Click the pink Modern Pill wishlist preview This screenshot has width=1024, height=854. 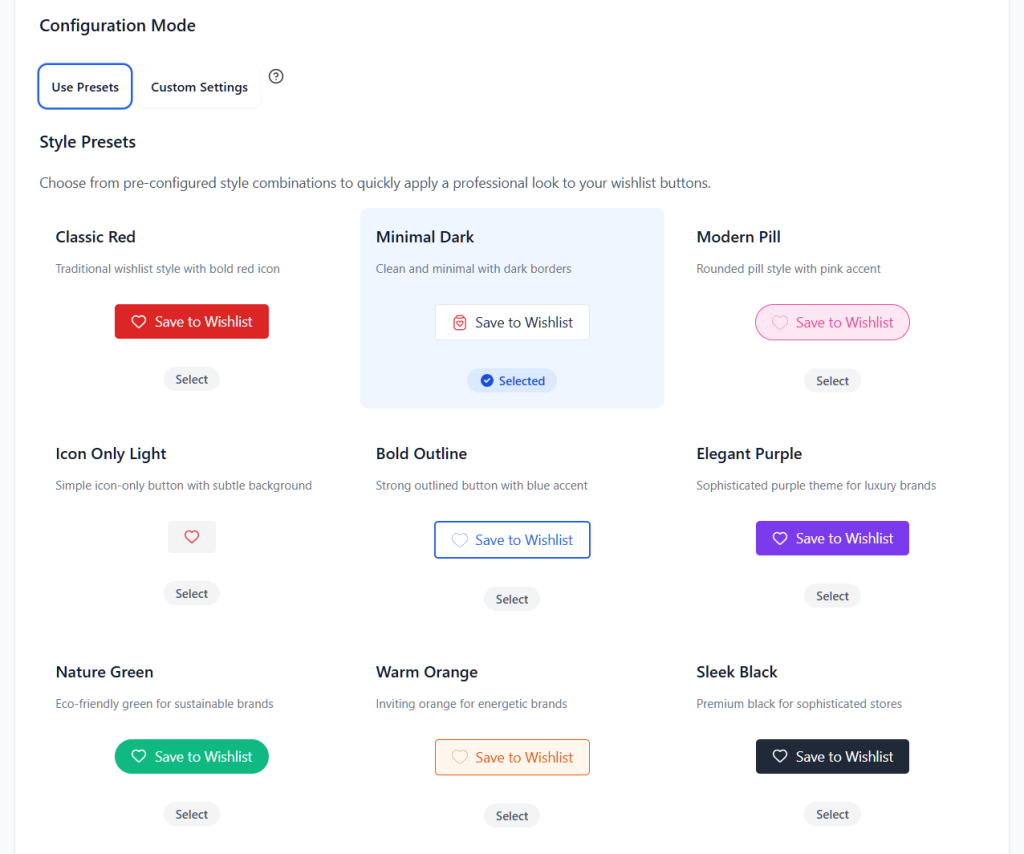click(x=832, y=323)
